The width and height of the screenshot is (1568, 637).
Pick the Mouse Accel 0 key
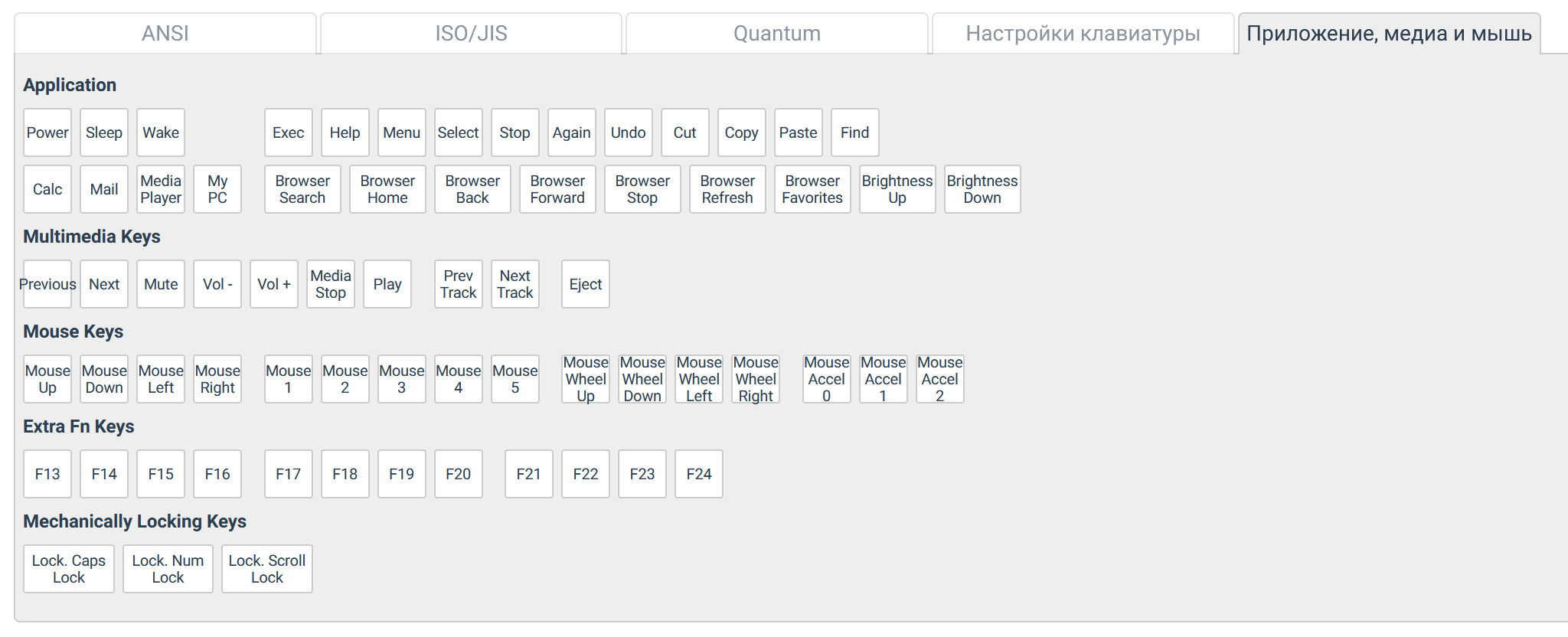click(x=827, y=379)
